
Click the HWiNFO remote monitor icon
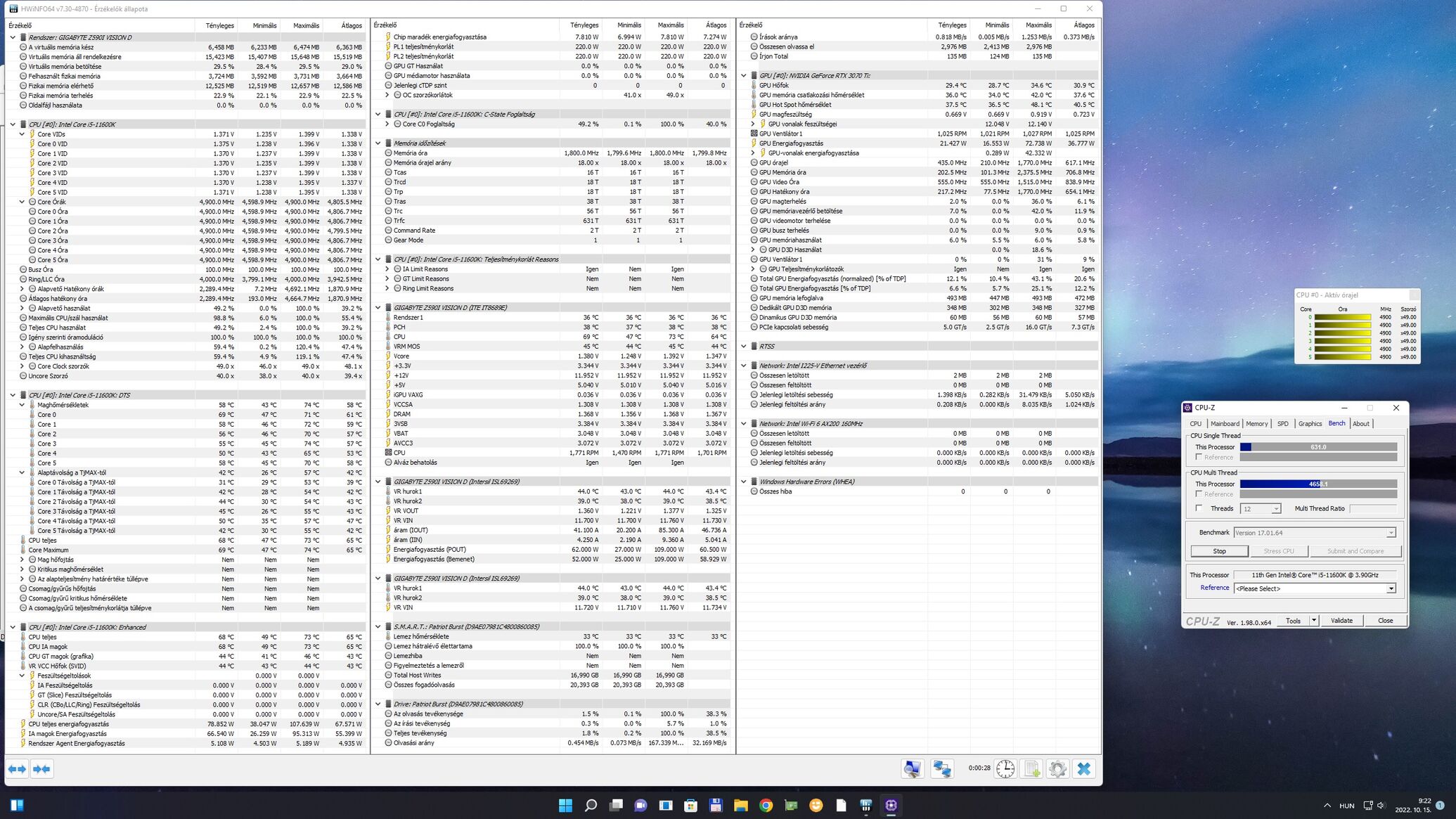click(x=913, y=769)
